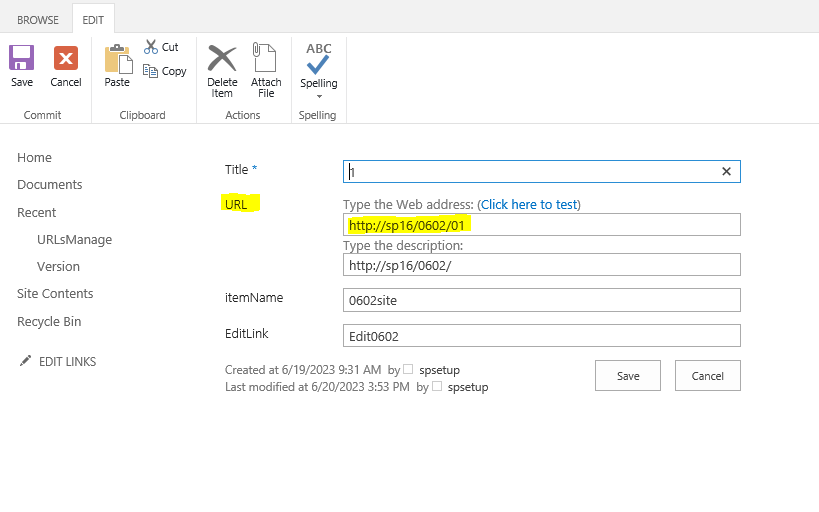Open Home in the left navigation
The height and width of the screenshot is (512, 819).
click(x=34, y=157)
